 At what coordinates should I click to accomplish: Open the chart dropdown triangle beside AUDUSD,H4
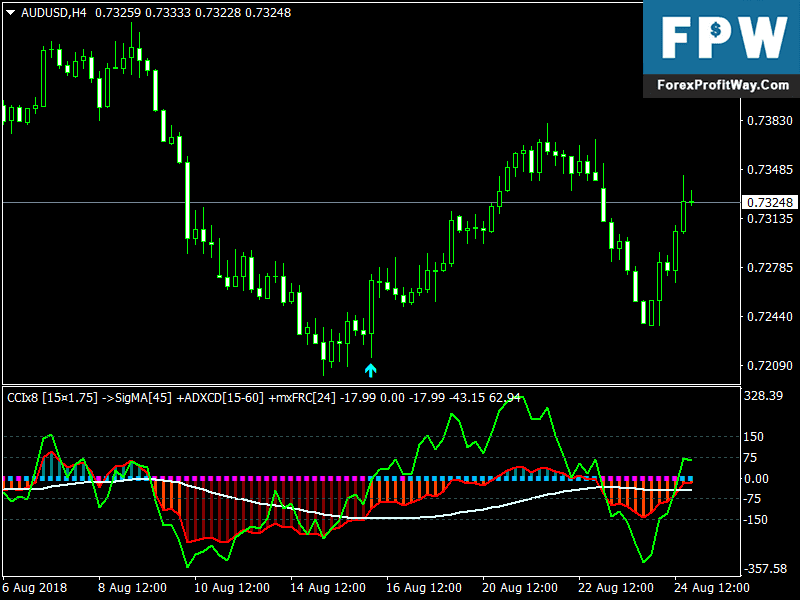(x=10, y=13)
